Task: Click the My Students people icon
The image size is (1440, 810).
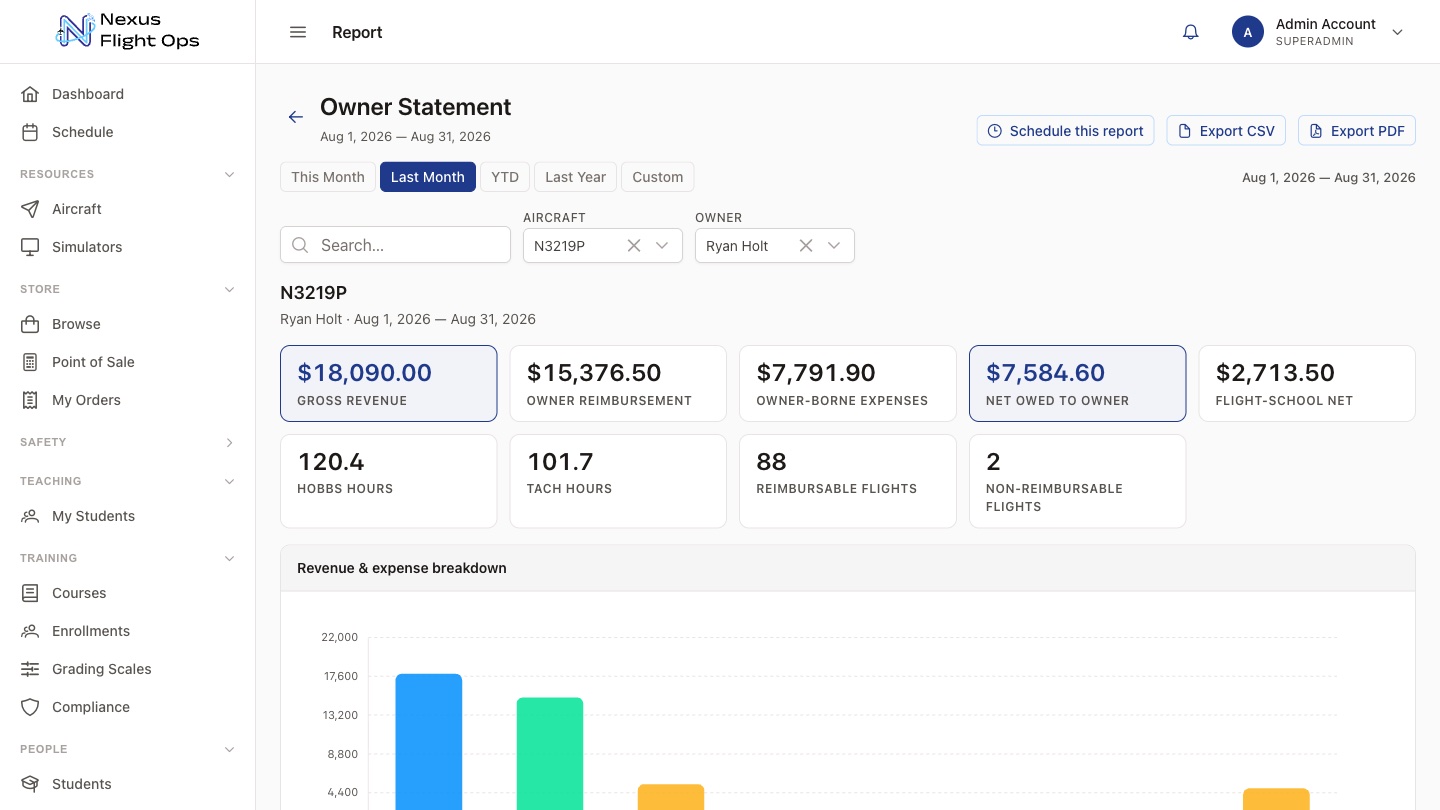Action: (31, 516)
